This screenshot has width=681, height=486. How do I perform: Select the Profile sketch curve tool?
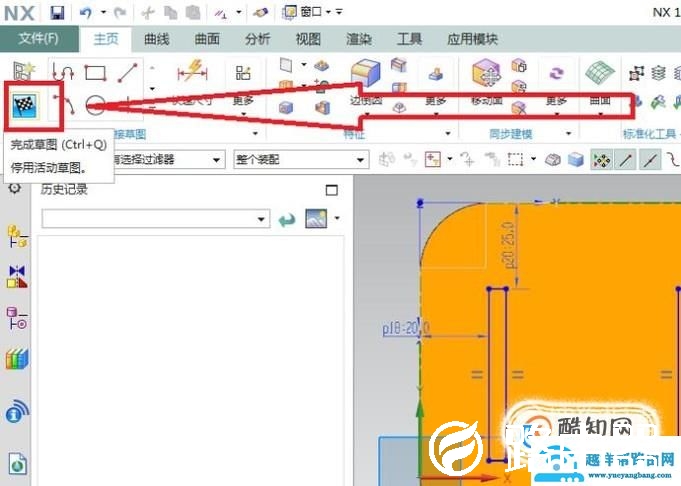pyautogui.click(x=63, y=72)
